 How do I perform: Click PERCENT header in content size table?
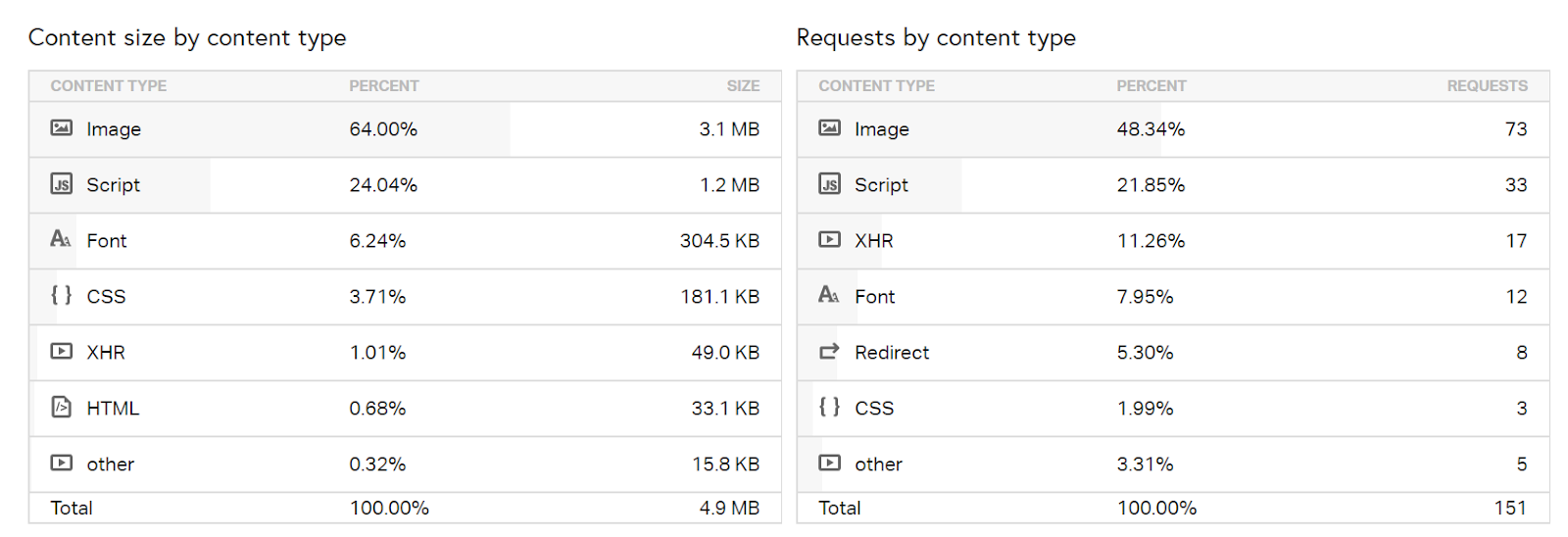point(383,86)
